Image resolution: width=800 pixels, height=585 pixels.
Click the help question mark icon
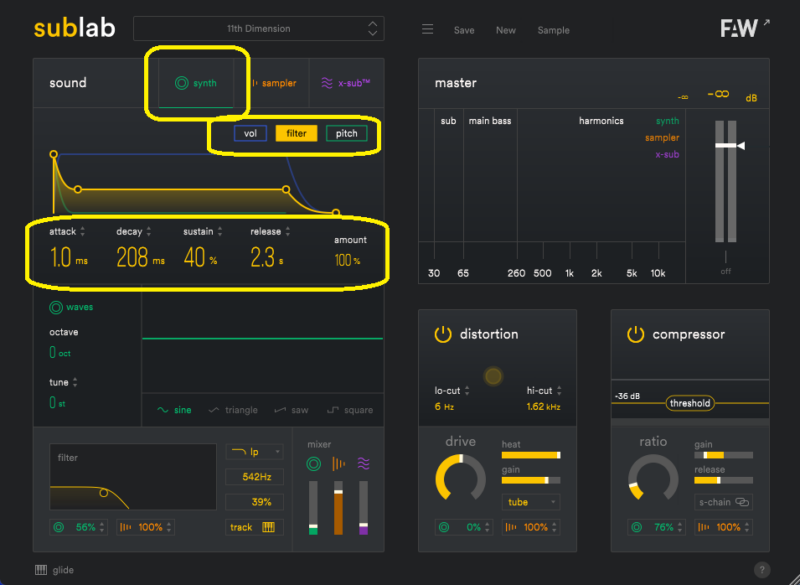click(762, 570)
